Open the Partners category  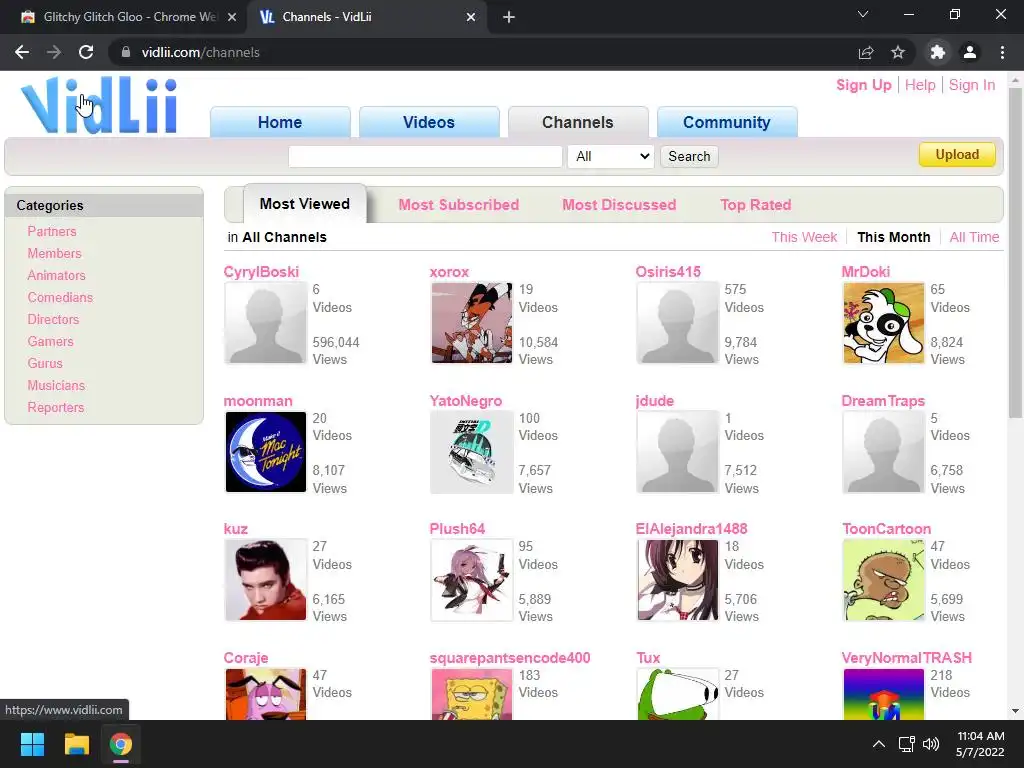pos(52,231)
